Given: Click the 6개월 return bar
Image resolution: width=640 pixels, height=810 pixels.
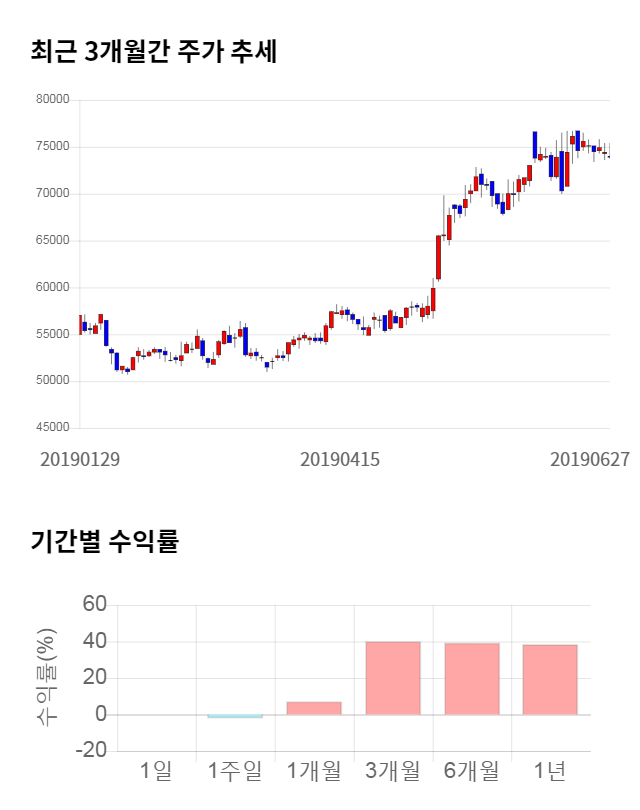Looking at the screenshot, I should (472, 679).
